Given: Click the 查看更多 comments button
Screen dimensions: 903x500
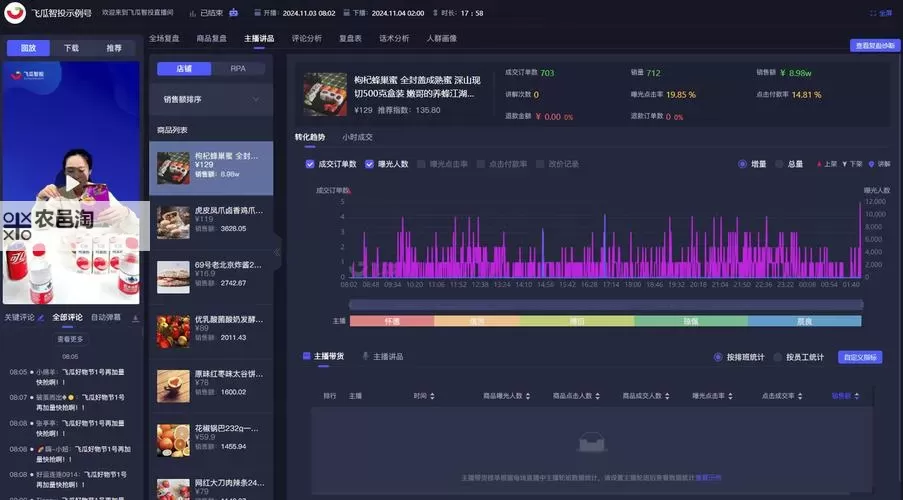Looking at the screenshot, I should (x=70, y=339).
